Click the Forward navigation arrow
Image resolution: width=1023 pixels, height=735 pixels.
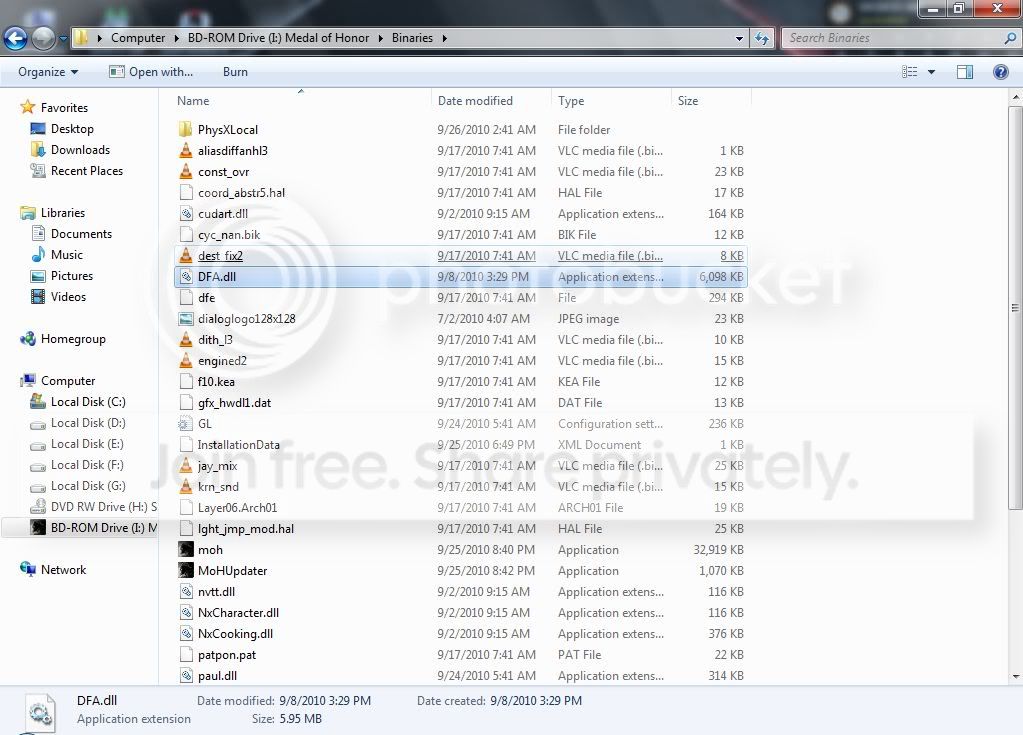[44, 38]
